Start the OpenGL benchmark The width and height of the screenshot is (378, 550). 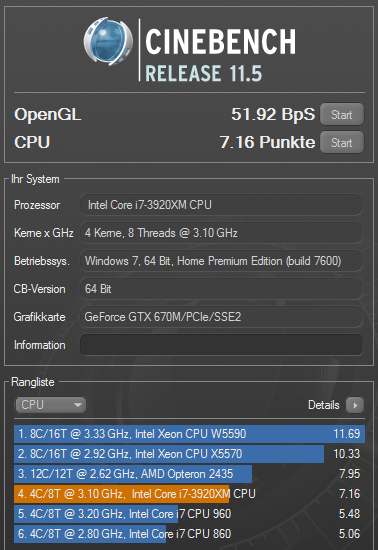(x=342, y=114)
